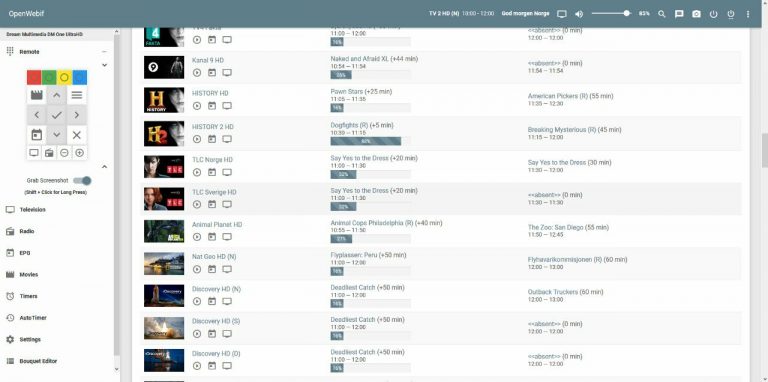Click the TLC Norge HD channel thumbnail
The width and height of the screenshot is (768, 382).
tap(164, 167)
